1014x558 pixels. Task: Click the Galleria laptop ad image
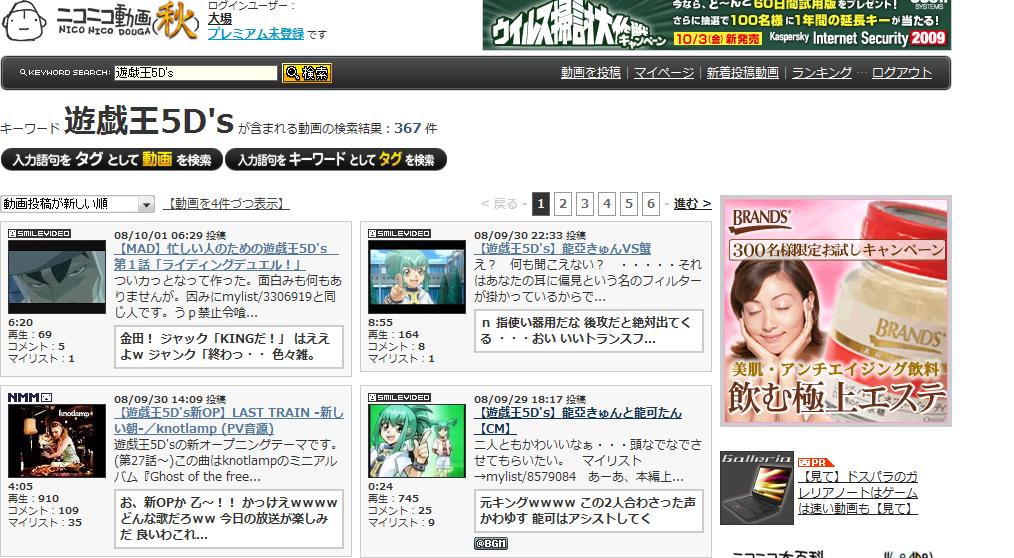pos(757,488)
